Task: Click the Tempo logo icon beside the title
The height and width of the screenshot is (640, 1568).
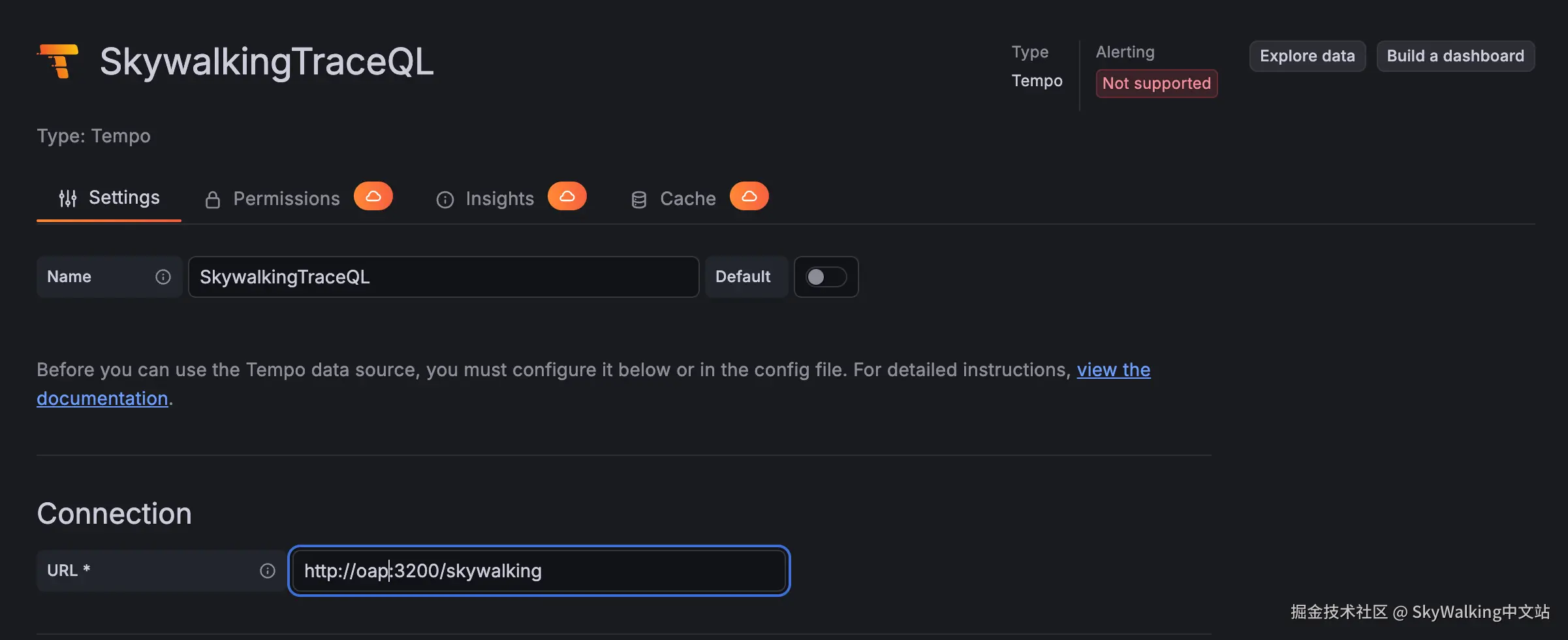Action: (x=59, y=61)
